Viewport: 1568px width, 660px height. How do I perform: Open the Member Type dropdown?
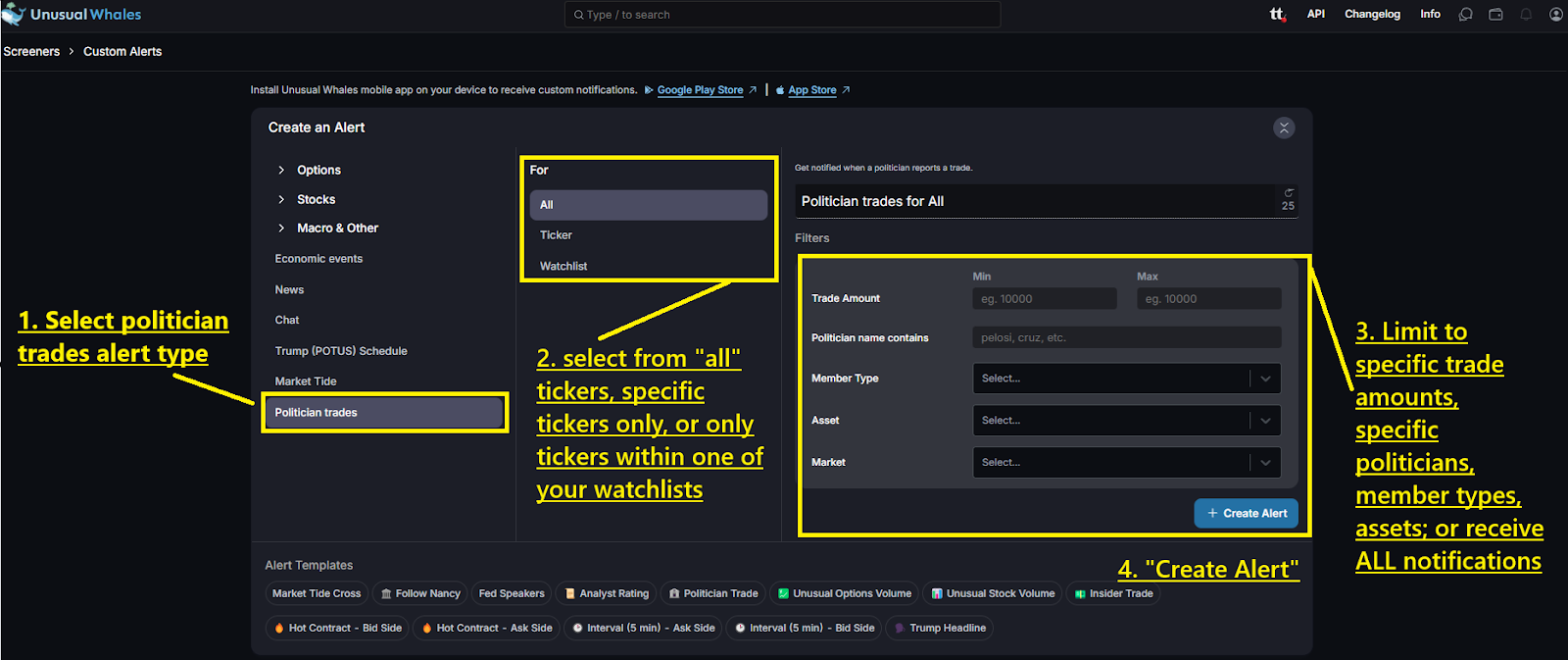pyautogui.click(x=1126, y=379)
